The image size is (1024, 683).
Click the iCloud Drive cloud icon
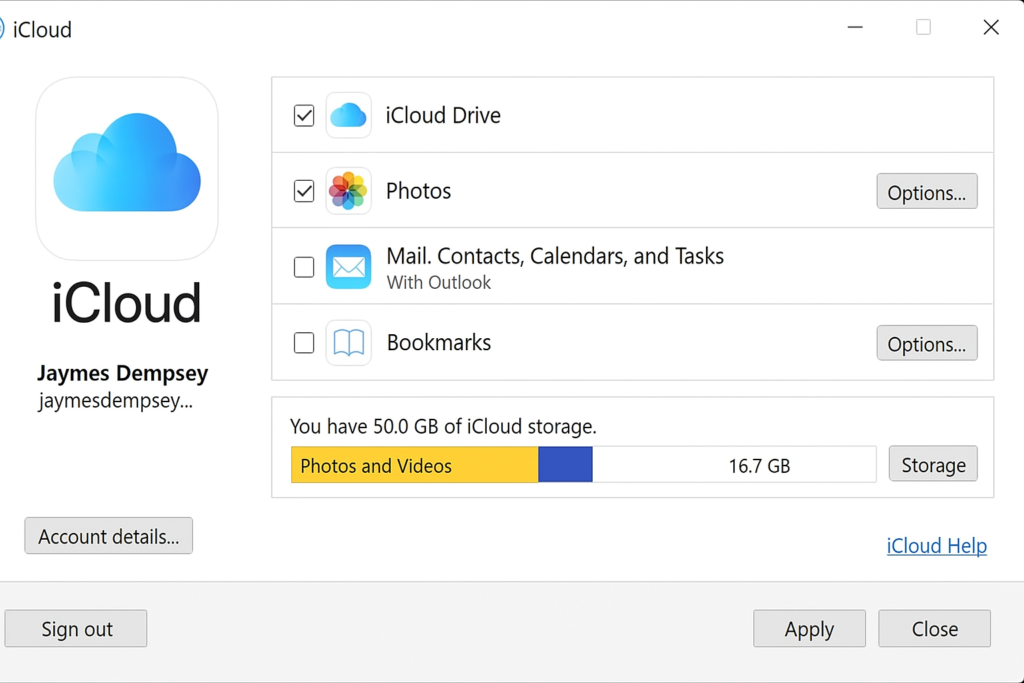coord(348,116)
